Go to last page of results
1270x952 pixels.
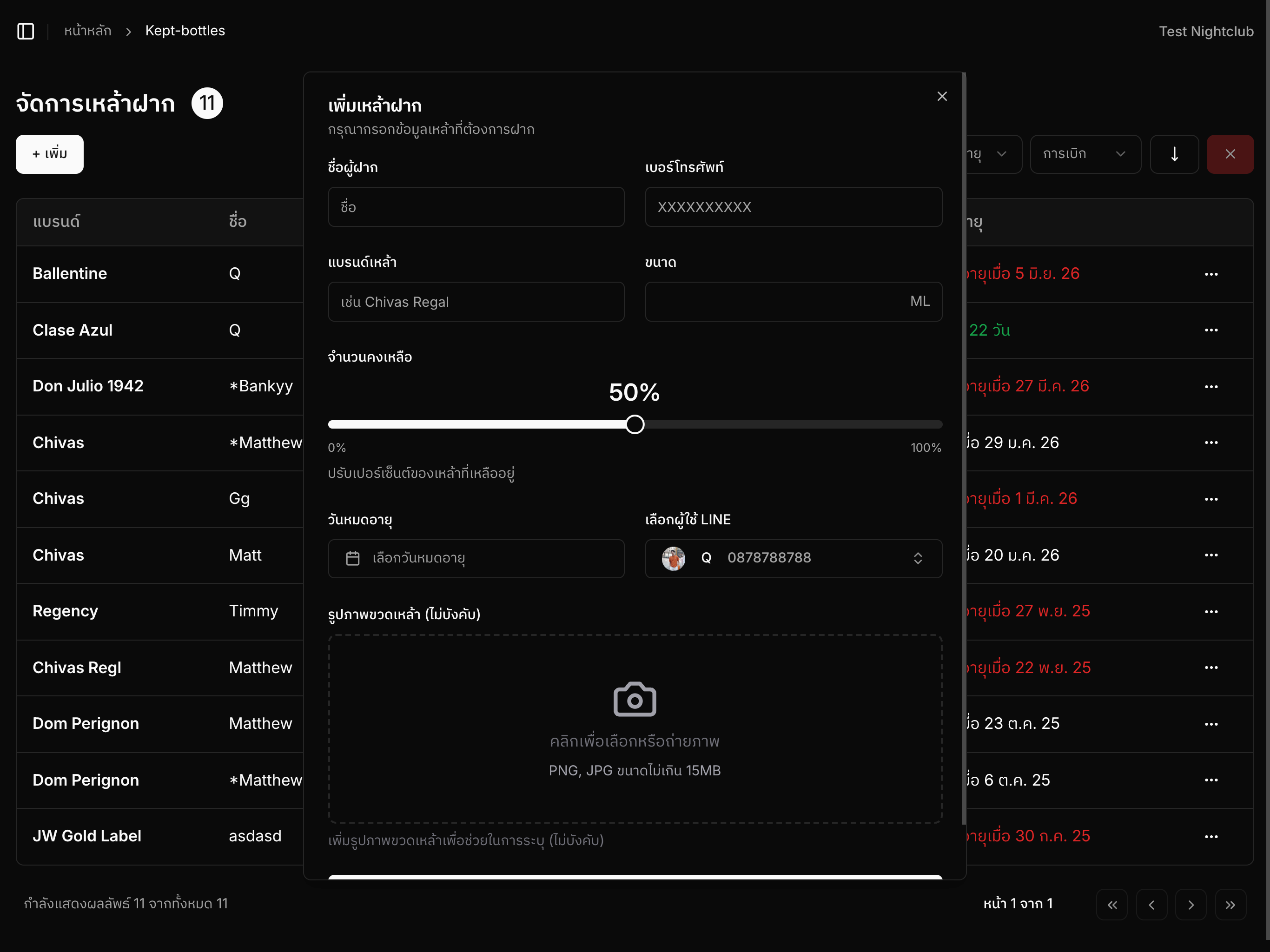coord(1230,905)
